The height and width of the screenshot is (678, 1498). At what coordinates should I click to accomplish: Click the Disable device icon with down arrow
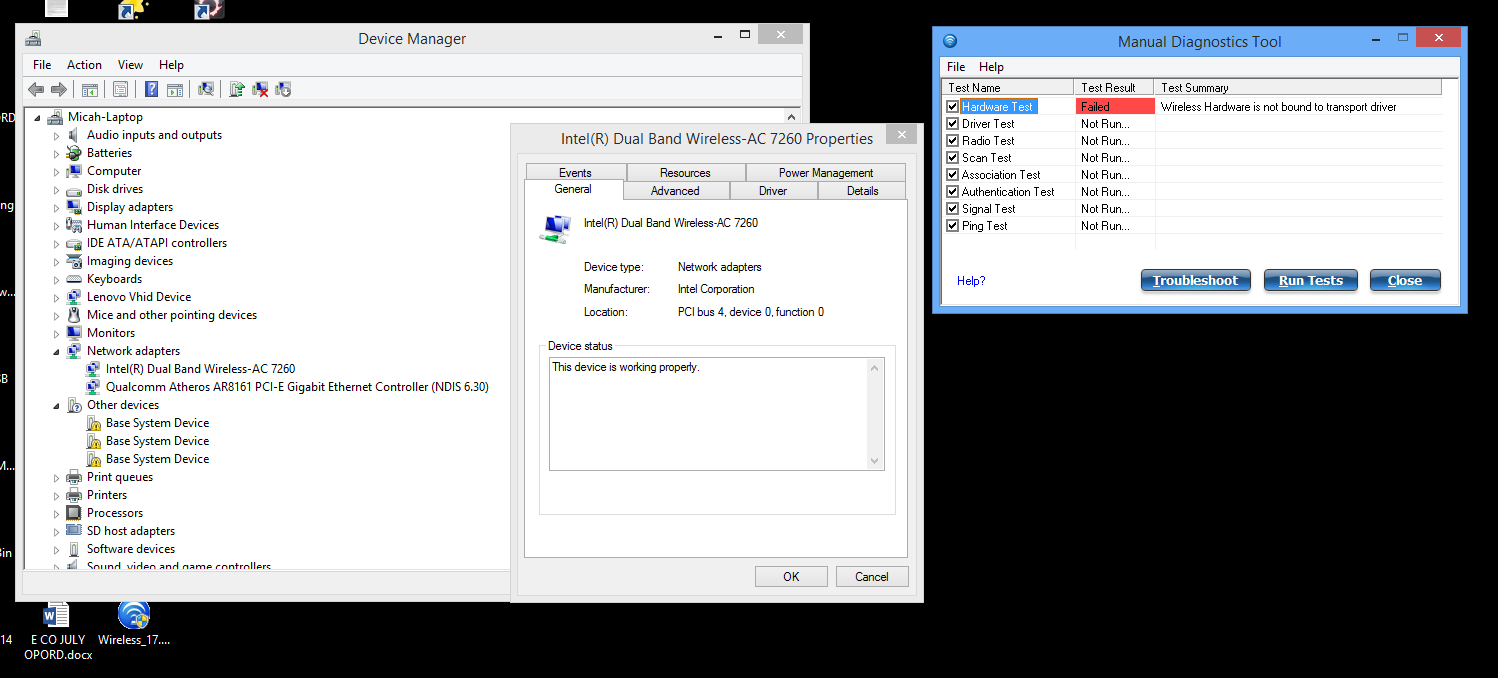tap(283, 89)
